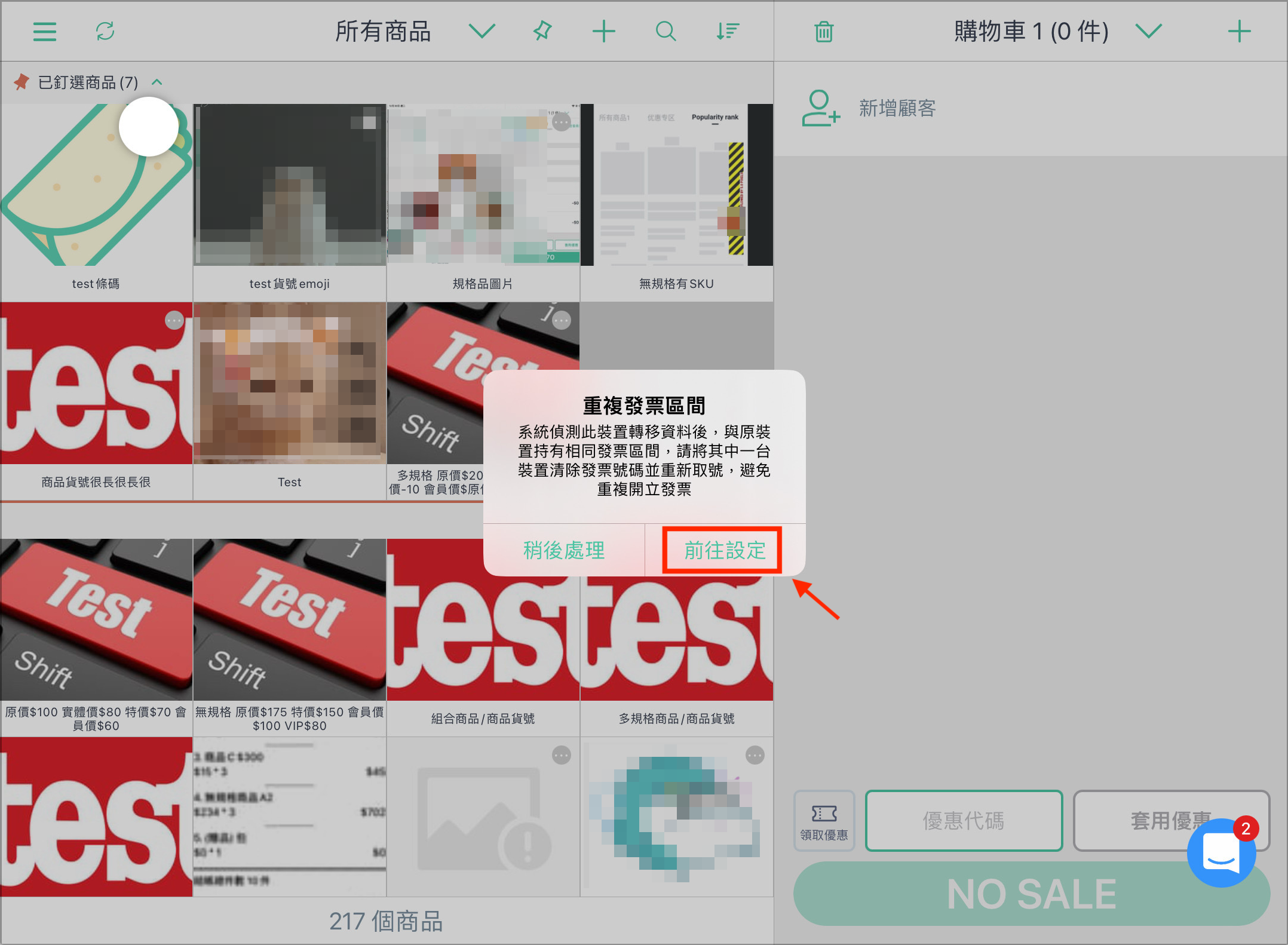Select the 商品貨號很長很長很 product thumbnail
The height and width of the screenshot is (945, 1288).
point(96,383)
